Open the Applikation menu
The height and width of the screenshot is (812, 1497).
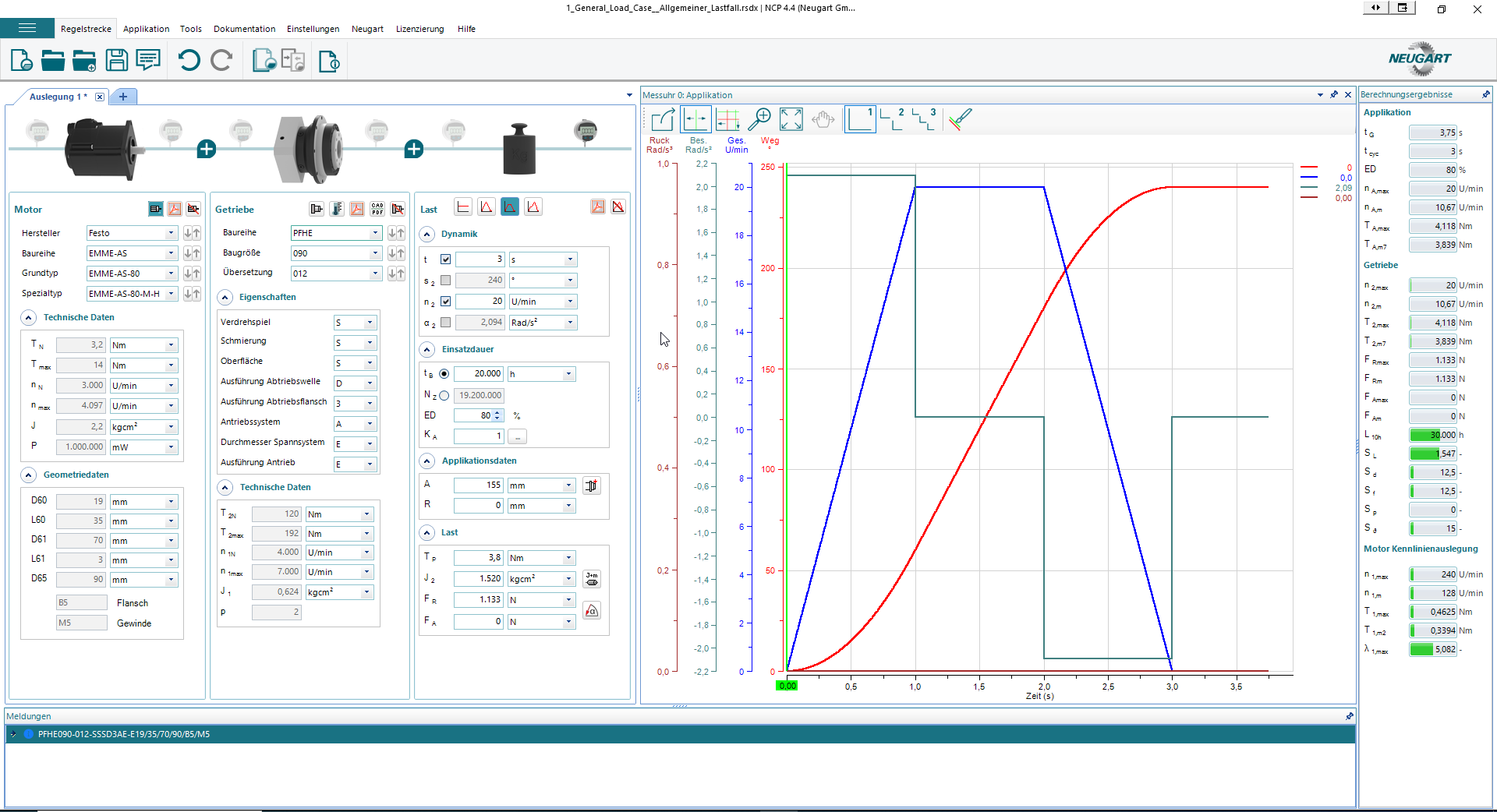(146, 29)
